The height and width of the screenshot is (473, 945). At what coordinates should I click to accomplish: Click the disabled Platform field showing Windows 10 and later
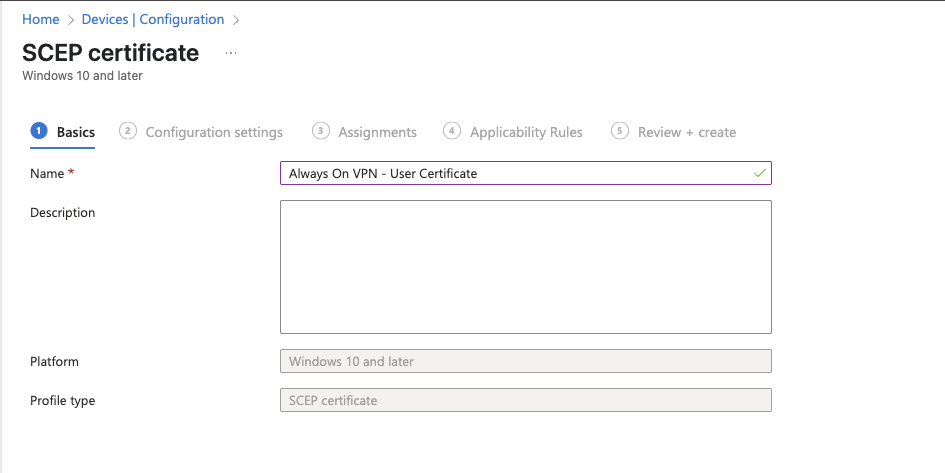tap(526, 362)
